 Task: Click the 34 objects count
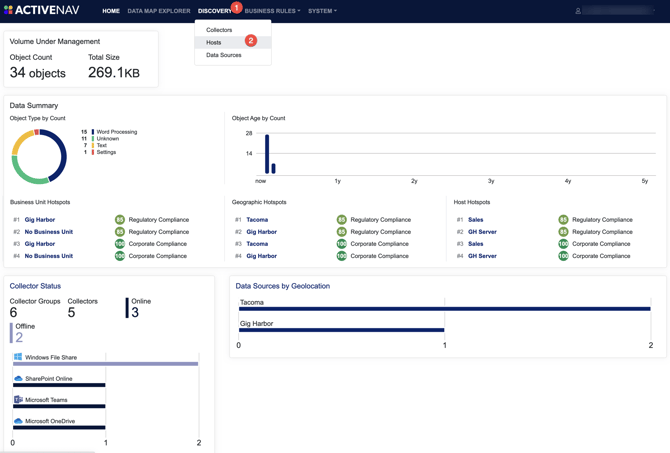tap(38, 73)
